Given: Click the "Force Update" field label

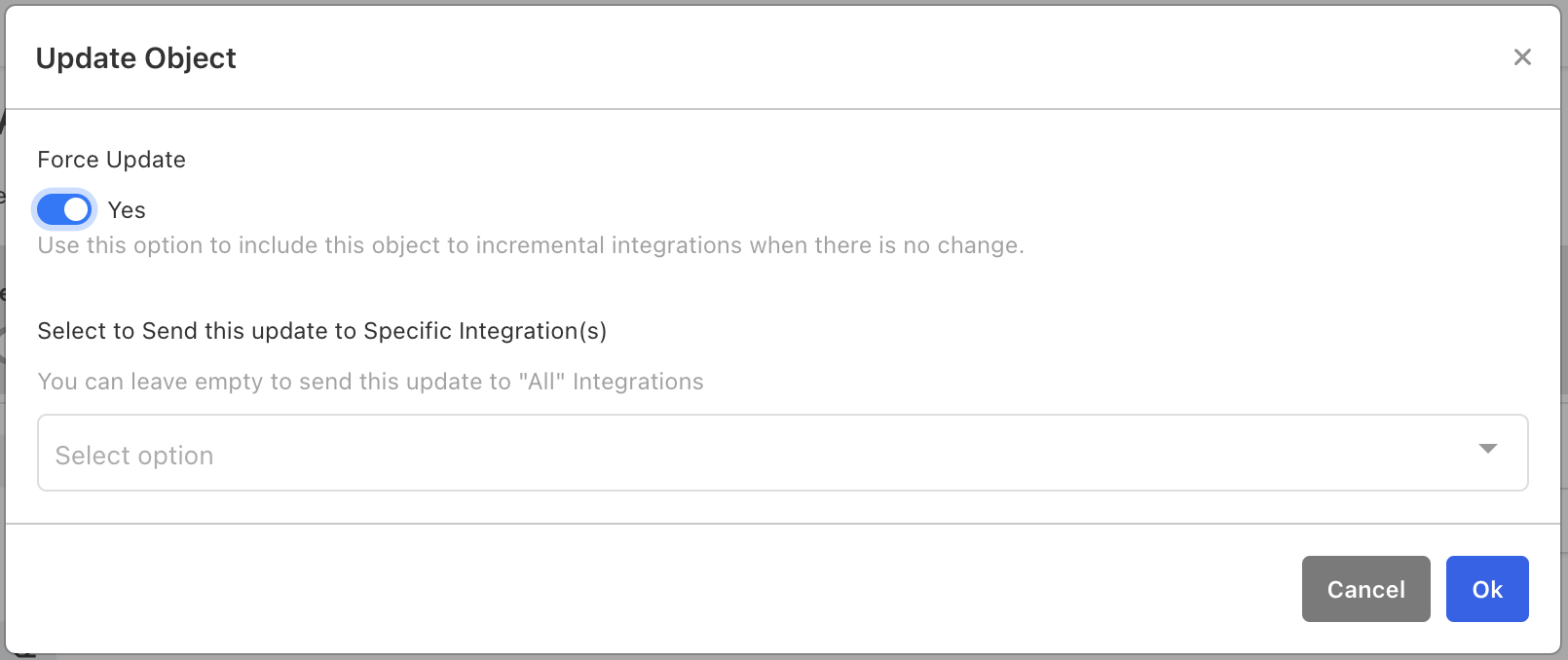Looking at the screenshot, I should (x=111, y=160).
